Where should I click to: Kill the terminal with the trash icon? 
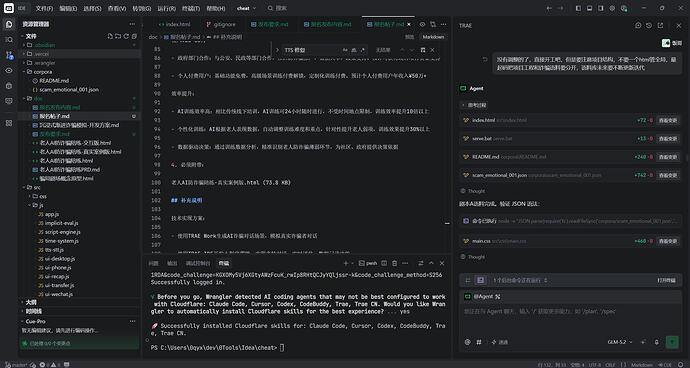coord(395,263)
